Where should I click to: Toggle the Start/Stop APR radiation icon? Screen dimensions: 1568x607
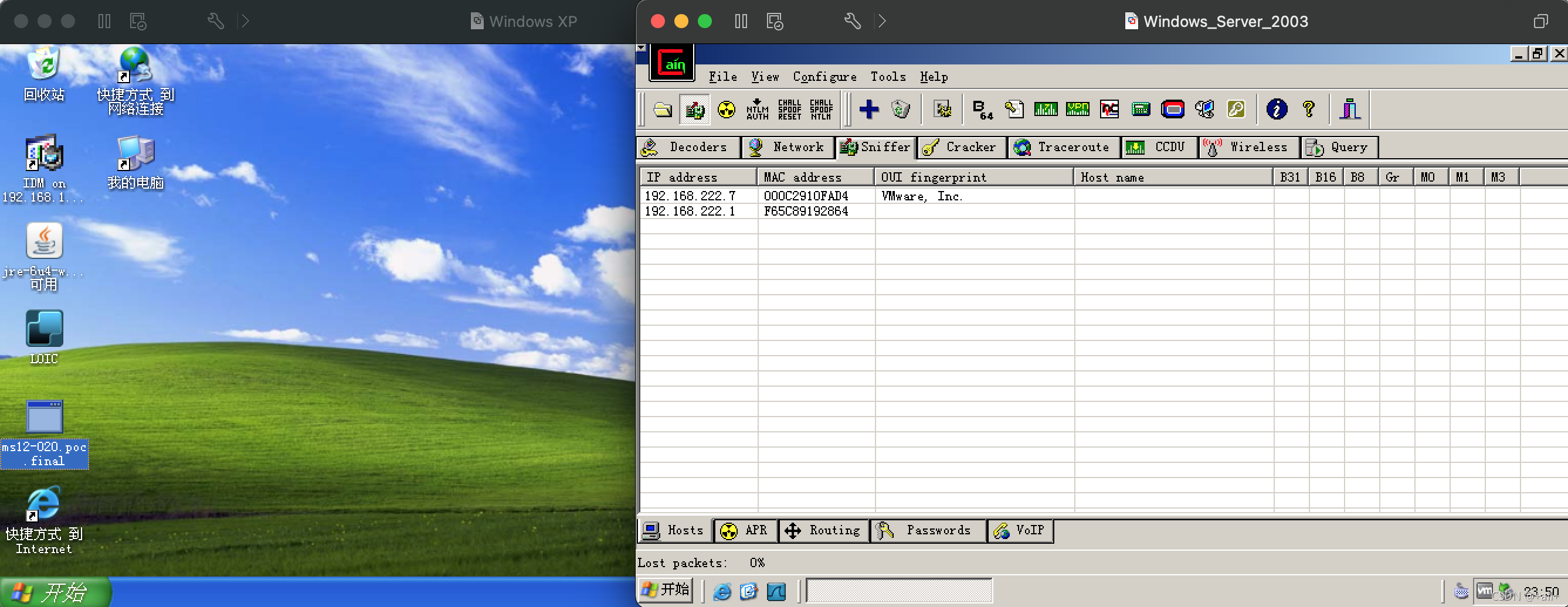726,110
